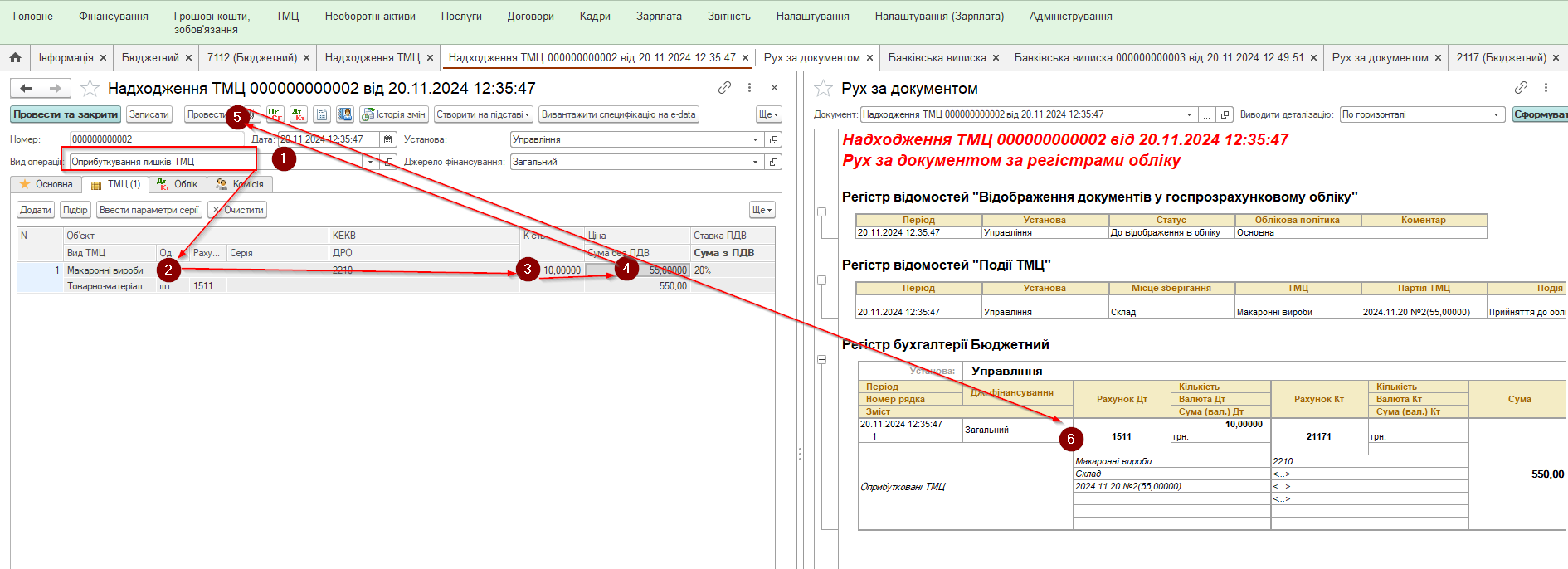The image size is (1568, 569).
Task: Click into the Номер input field
Action: click(158, 139)
